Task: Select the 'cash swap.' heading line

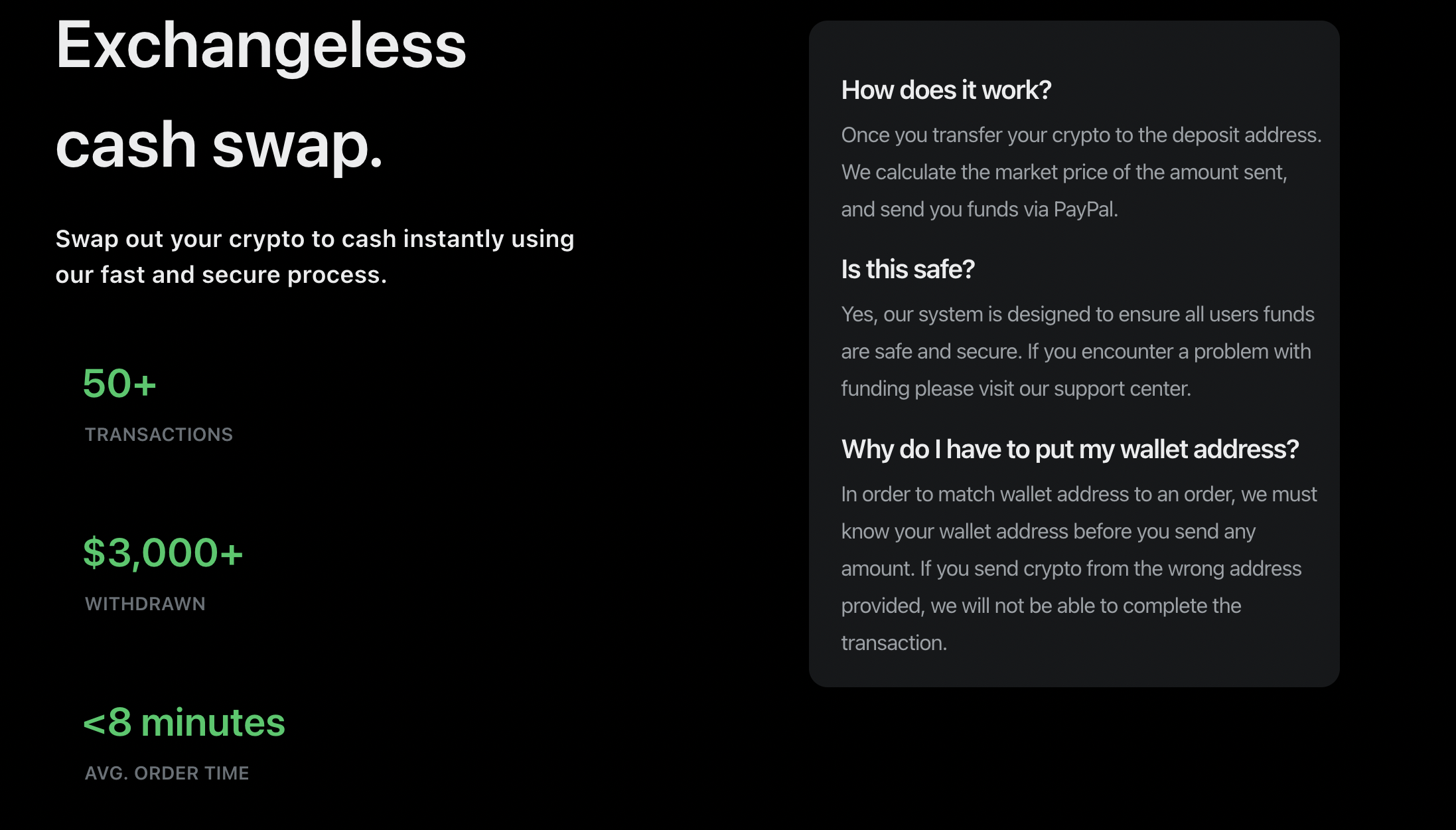Action: [220, 145]
